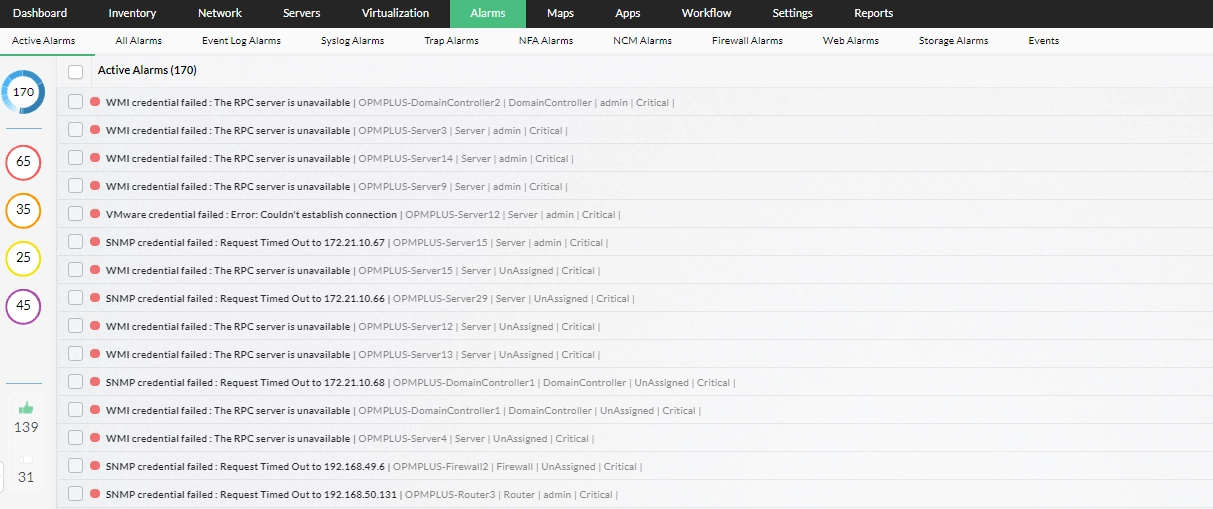The height and width of the screenshot is (509, 1213).
Task: Switch to the All Alarms tab
Action: point(139,41)
